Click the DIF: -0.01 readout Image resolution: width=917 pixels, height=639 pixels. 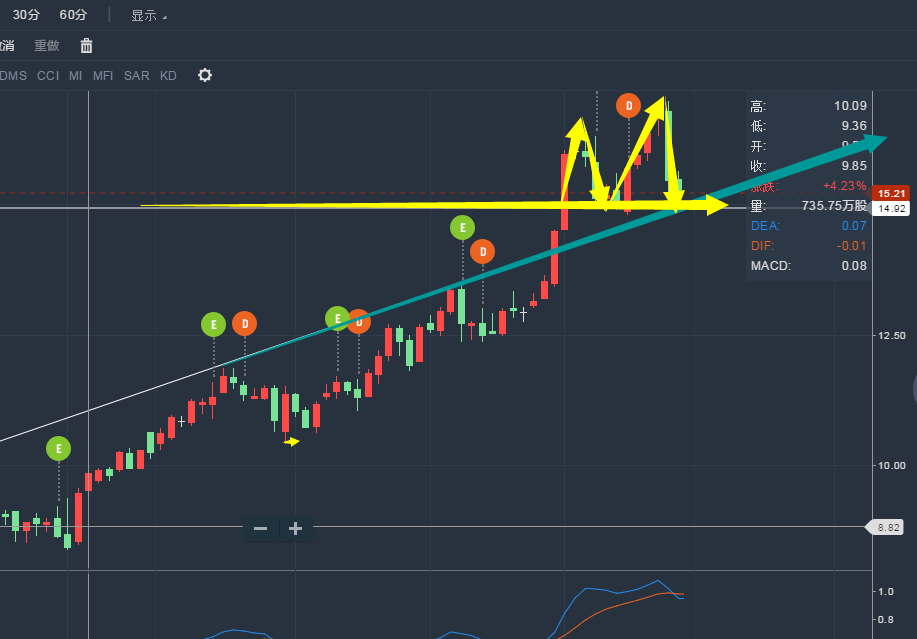808,246
